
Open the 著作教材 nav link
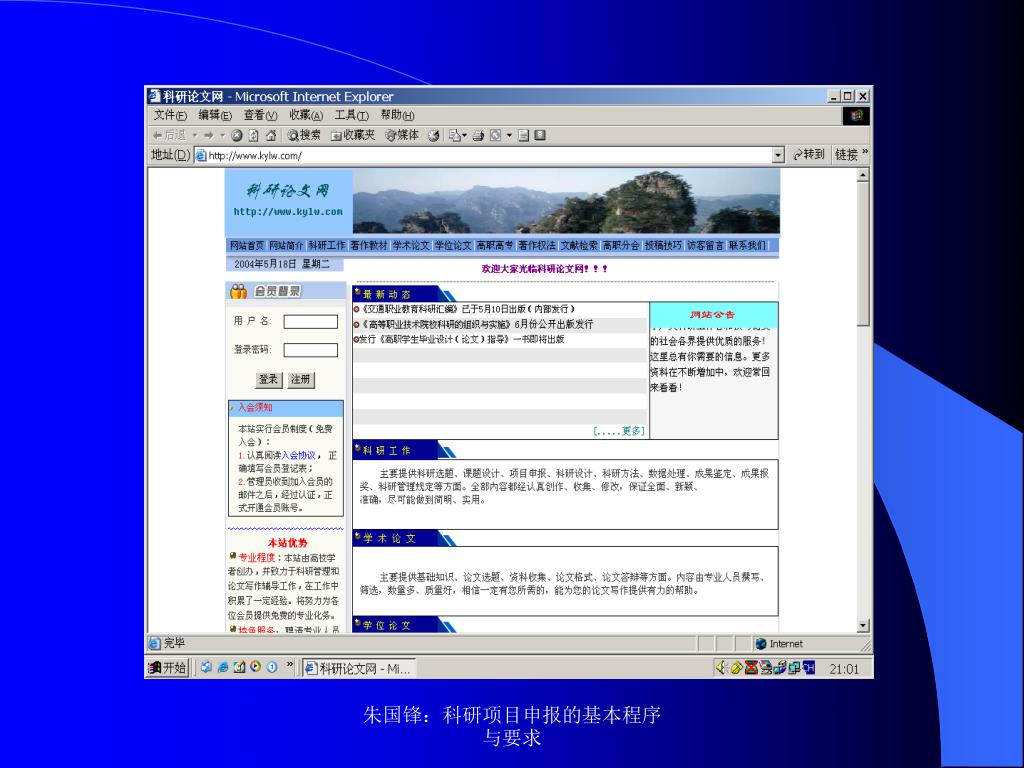[x=368, y=246]
